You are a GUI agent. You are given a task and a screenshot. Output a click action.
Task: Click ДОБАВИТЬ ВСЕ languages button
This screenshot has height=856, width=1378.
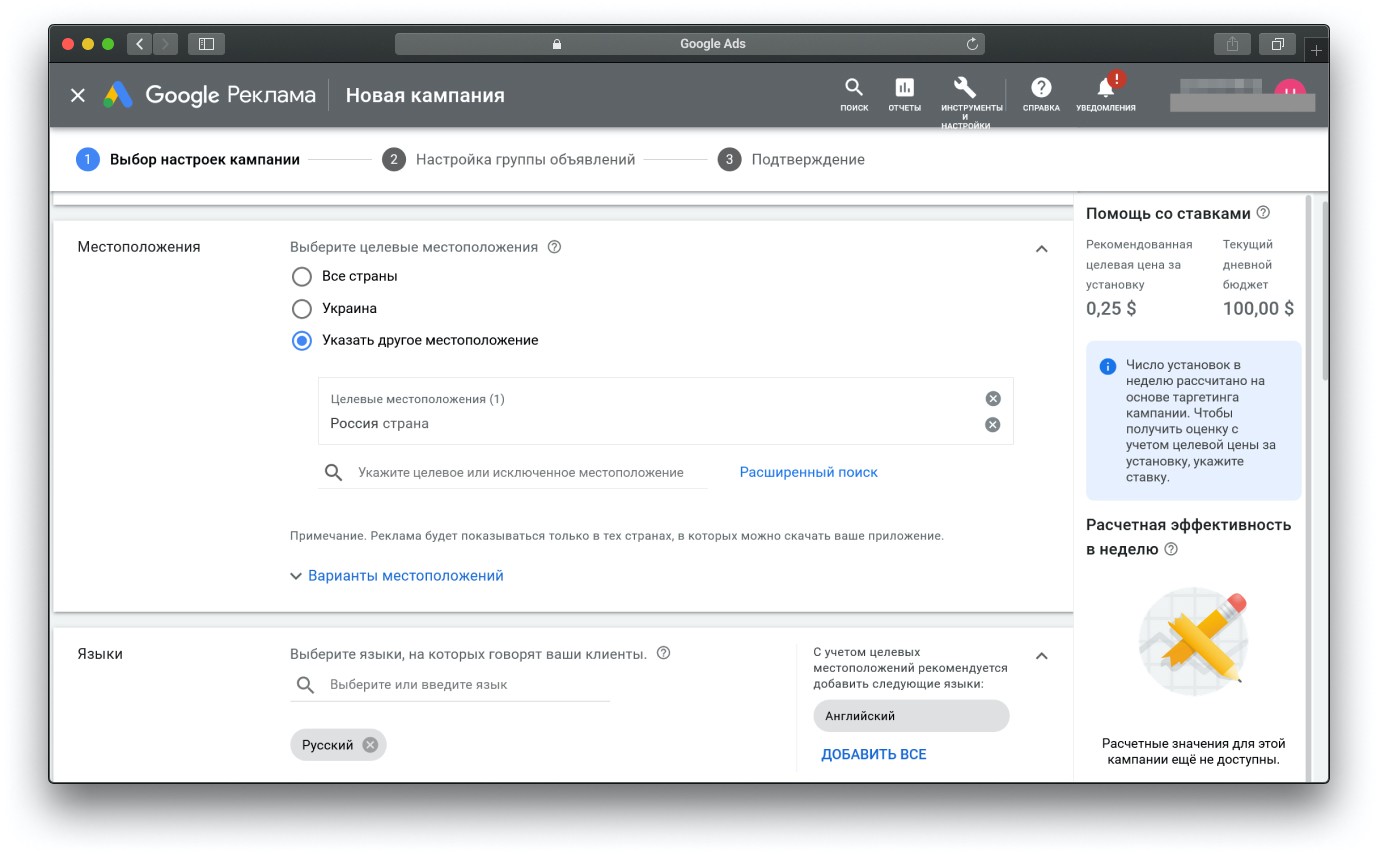[874, 754]
